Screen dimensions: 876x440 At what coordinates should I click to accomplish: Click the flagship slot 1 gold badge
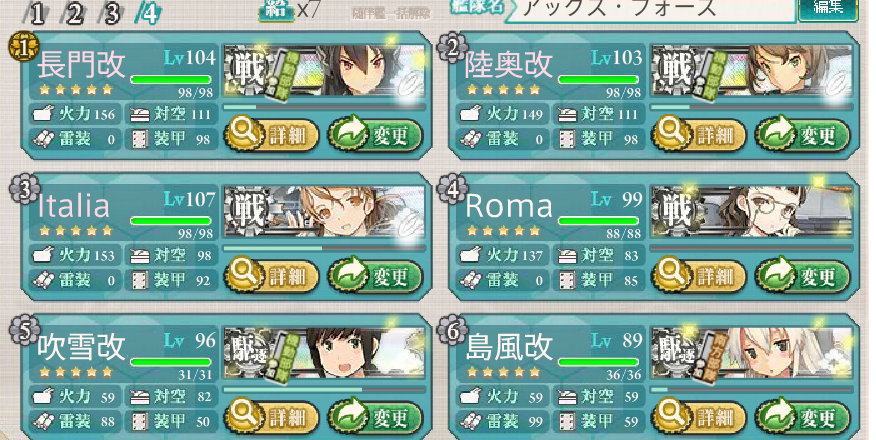coord(23,49)
